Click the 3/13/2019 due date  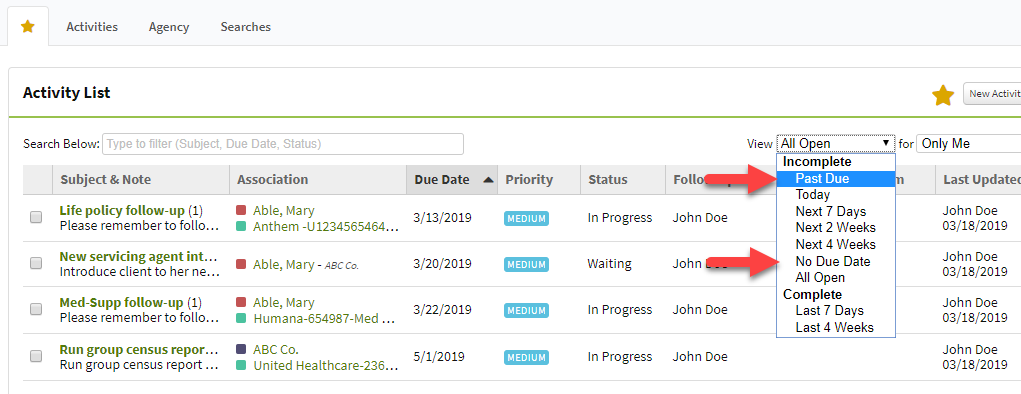(x=443, y=218)
